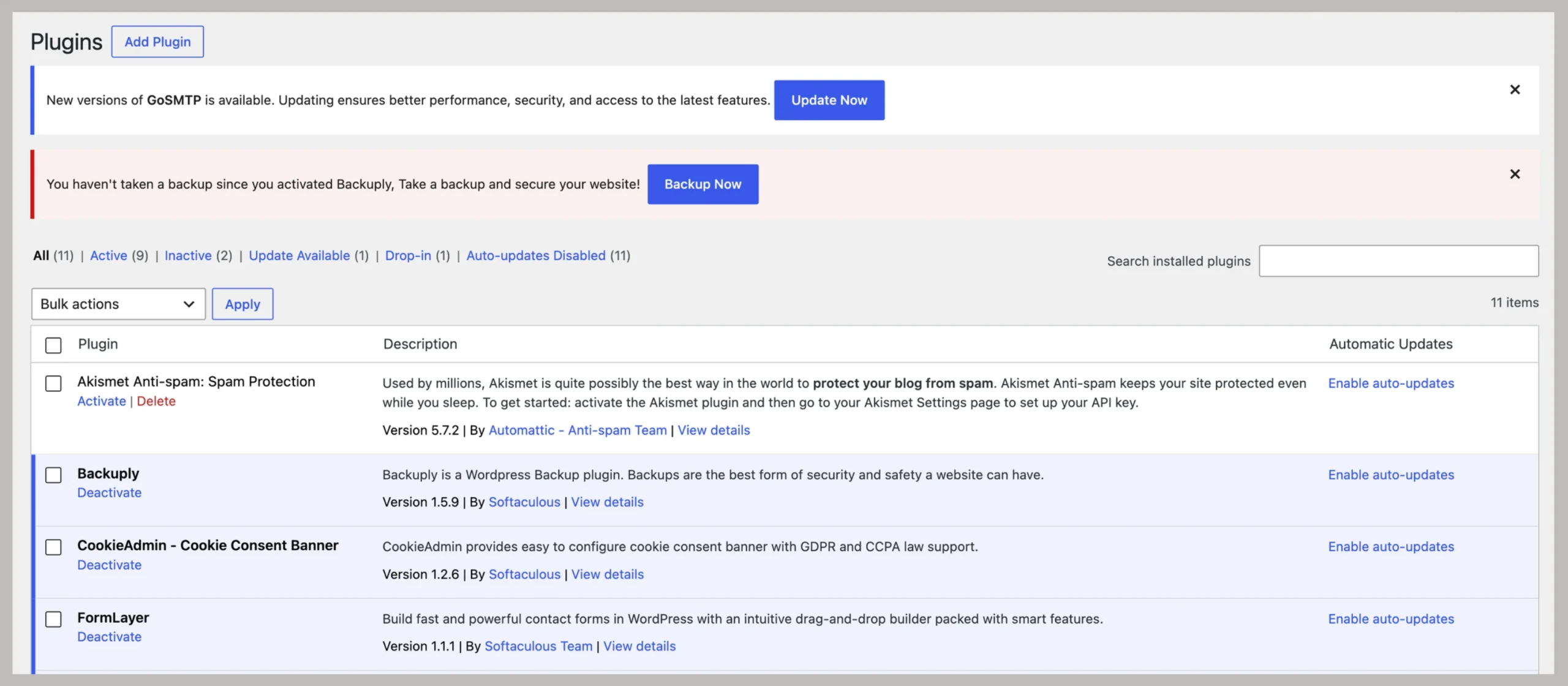Click the '11 items' count text
Viewport: 1568px width, 686px height.
click(x=1514, y=303)
